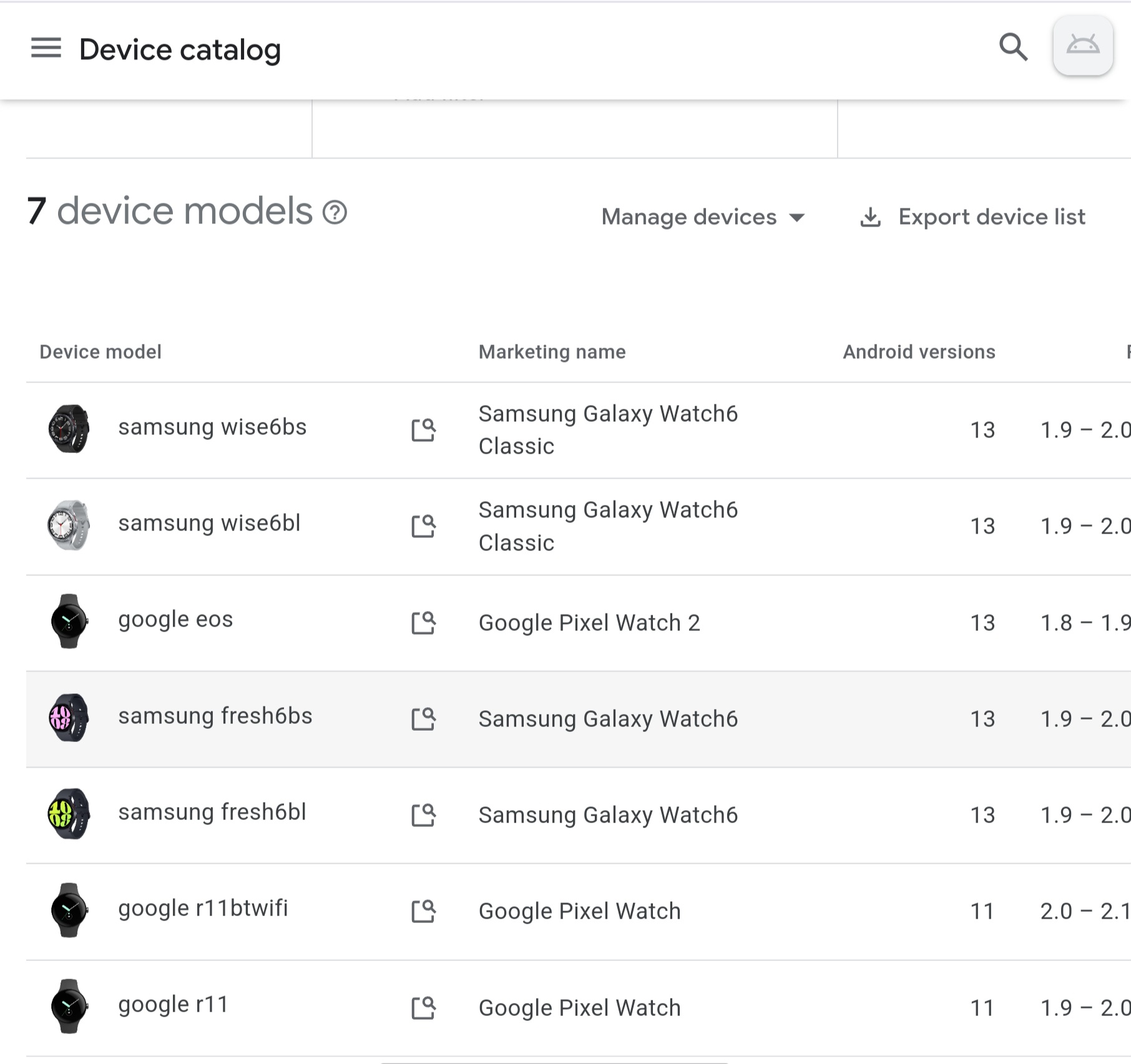1131x1064 pixels.
Task: Click the samsung fresh6bs watch thumbnail
Action: (x=69, y=718)
